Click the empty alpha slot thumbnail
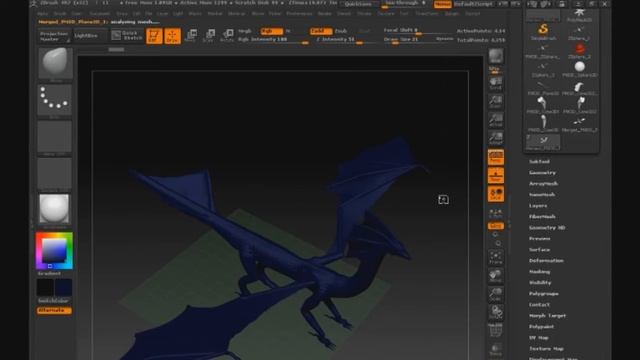Viewport: 640px width, 360px height. click(55, 136)
